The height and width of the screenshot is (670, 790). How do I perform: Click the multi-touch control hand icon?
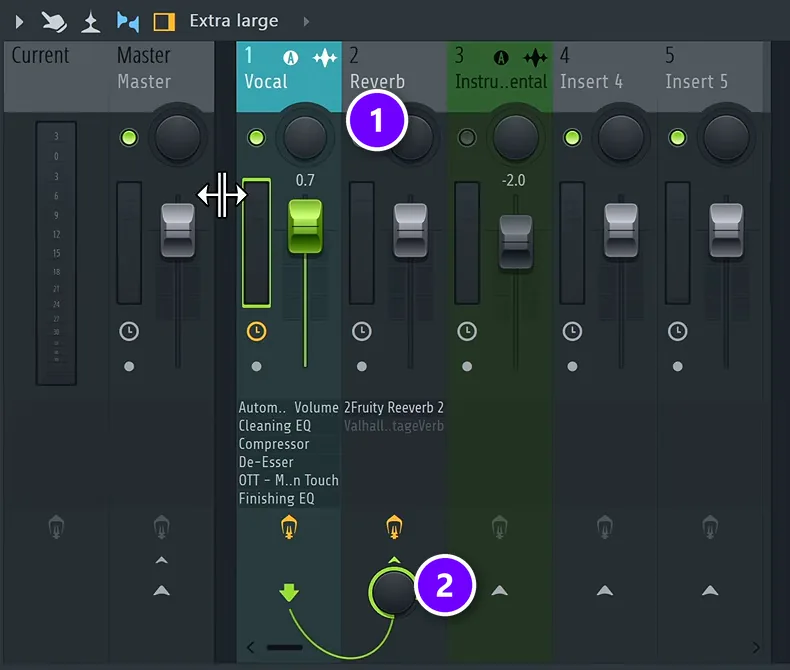pyautogui.click(x=54, y=22)
